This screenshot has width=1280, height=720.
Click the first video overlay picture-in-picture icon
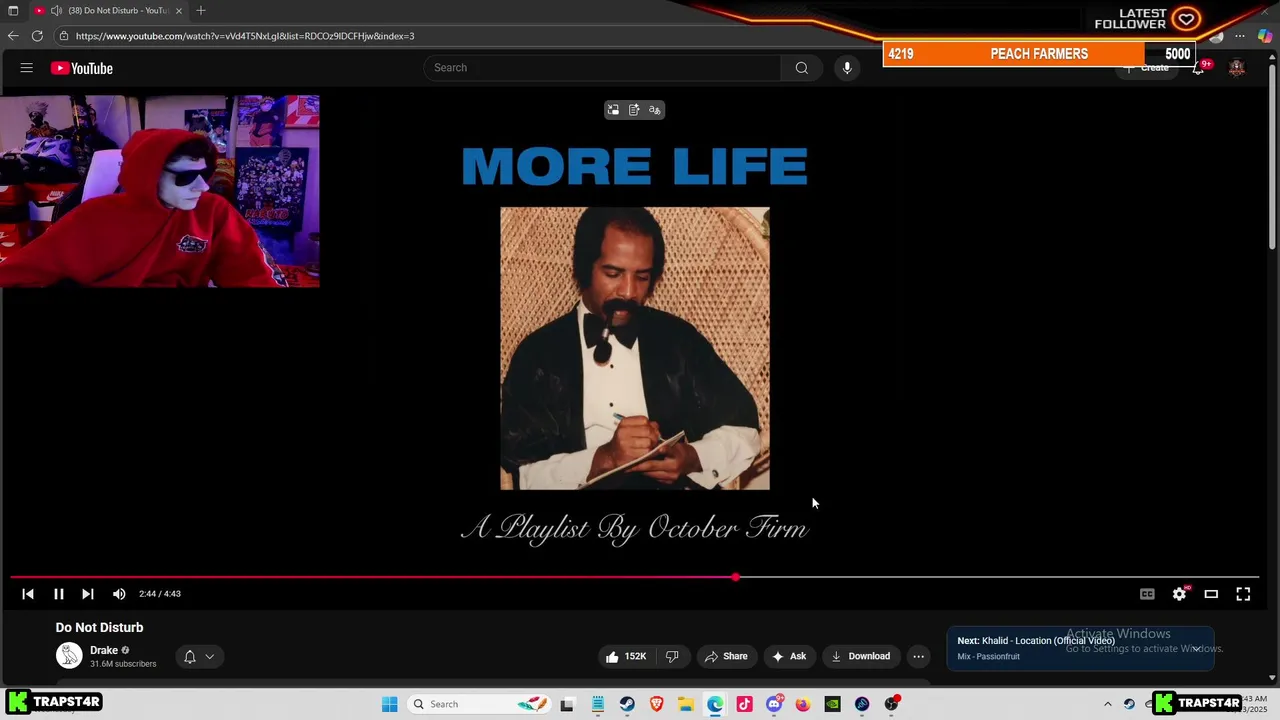(x=613, y=110)
